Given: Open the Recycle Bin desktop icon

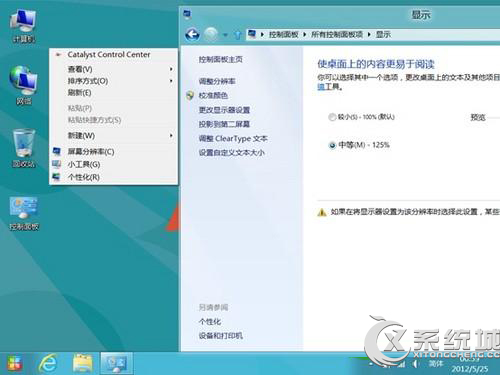Looking at the screenshot, I should click(23, 148).
